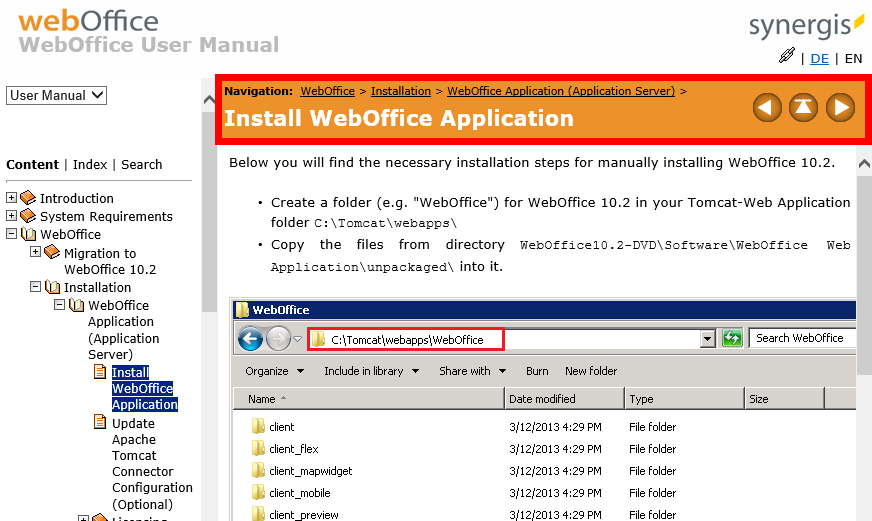Switch to the Index tab

point(90,165)
